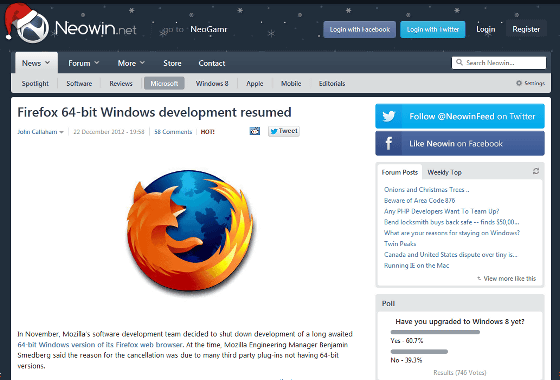Image resolution: width=560 pixels, height=380 pixels.
Task: Click Login with Facebook button
Action: tap(360, 29)
